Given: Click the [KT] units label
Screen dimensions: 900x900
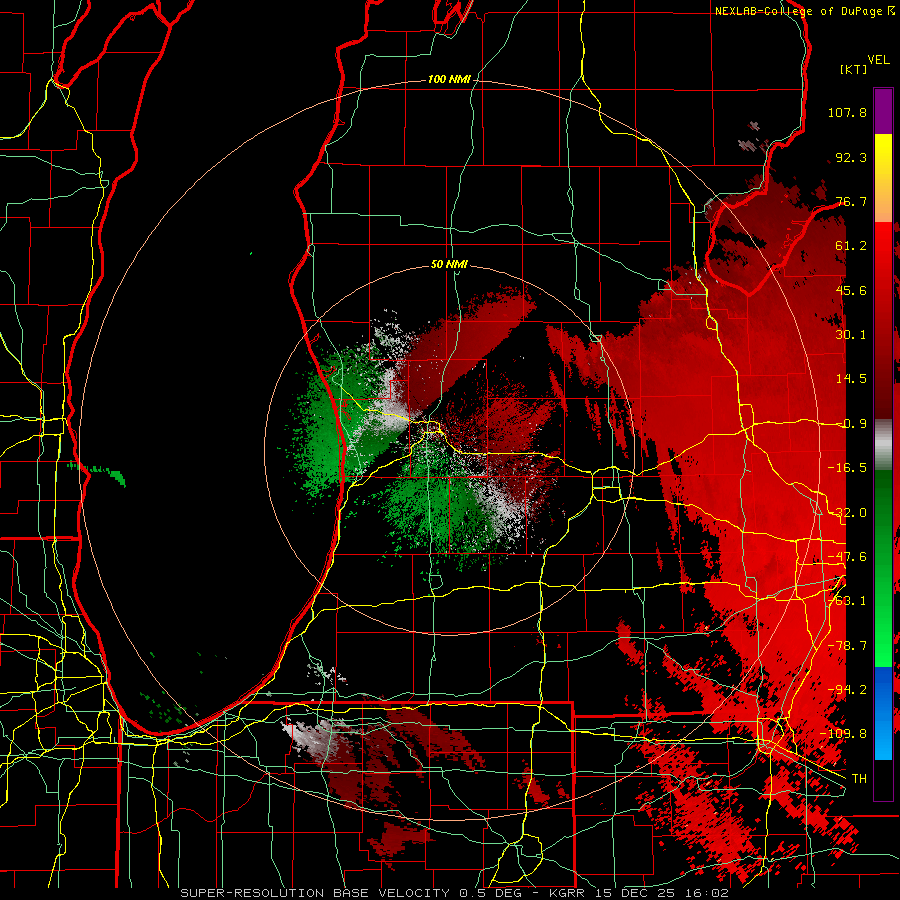Looking at the screenshot, I should pos(854,69).
